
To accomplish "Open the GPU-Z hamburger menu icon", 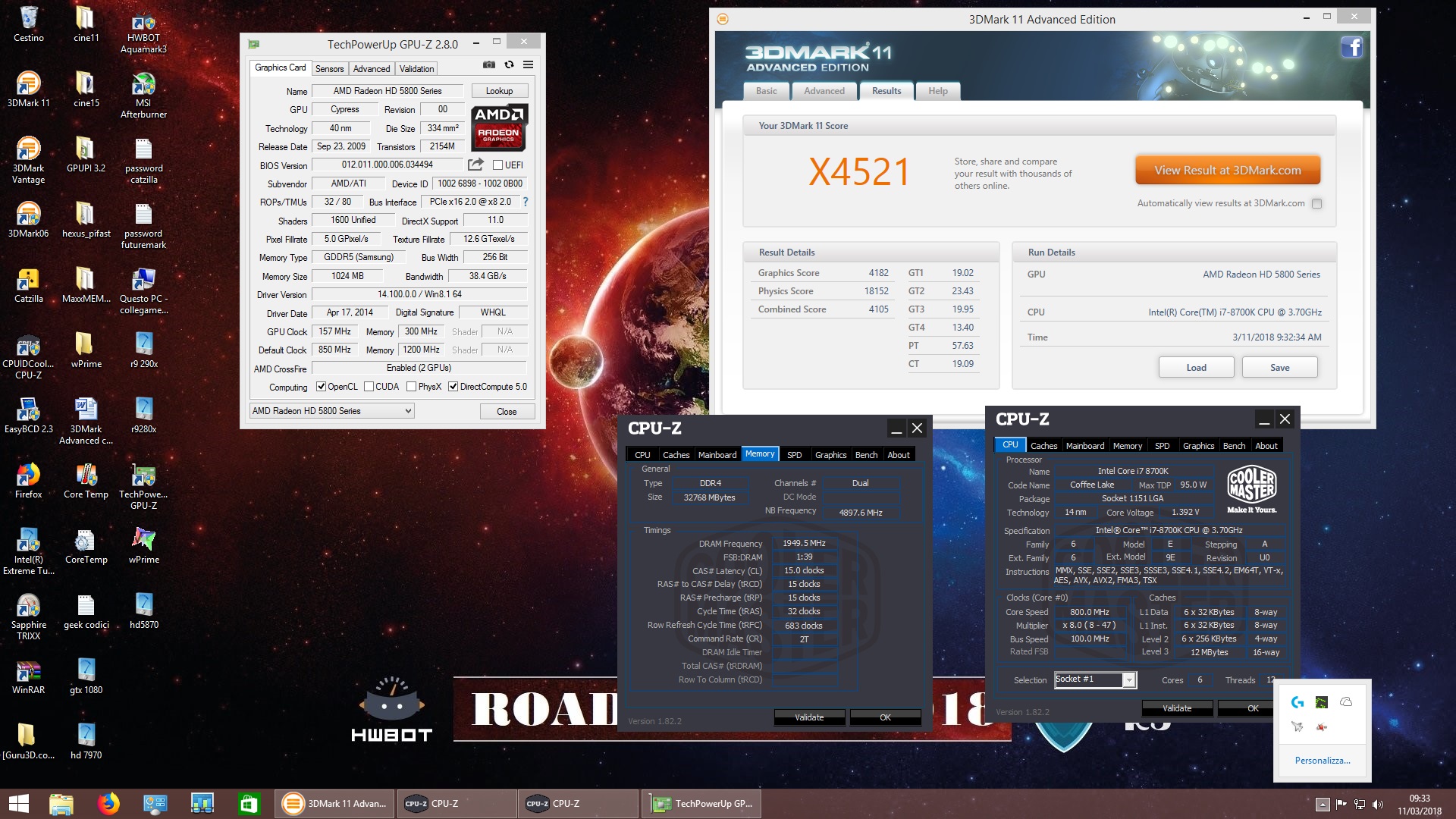I will [x=529, y=65].
